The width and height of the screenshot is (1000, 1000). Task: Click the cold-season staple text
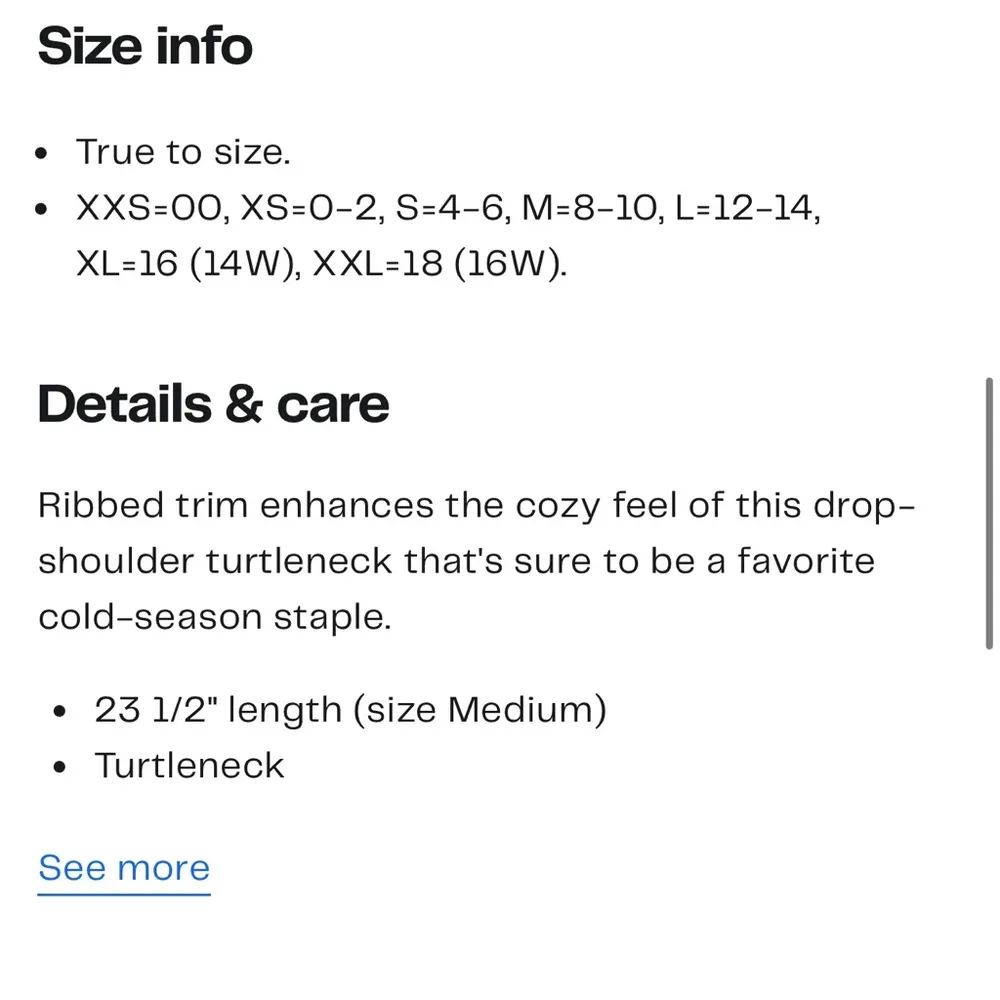[x=214, y=617]
